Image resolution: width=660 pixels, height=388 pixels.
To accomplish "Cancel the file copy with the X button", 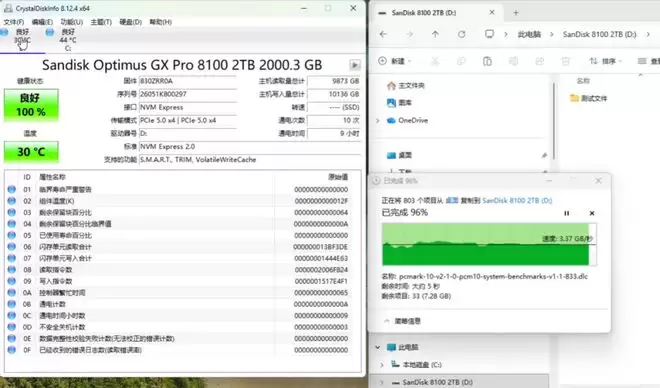I will 592,213.
